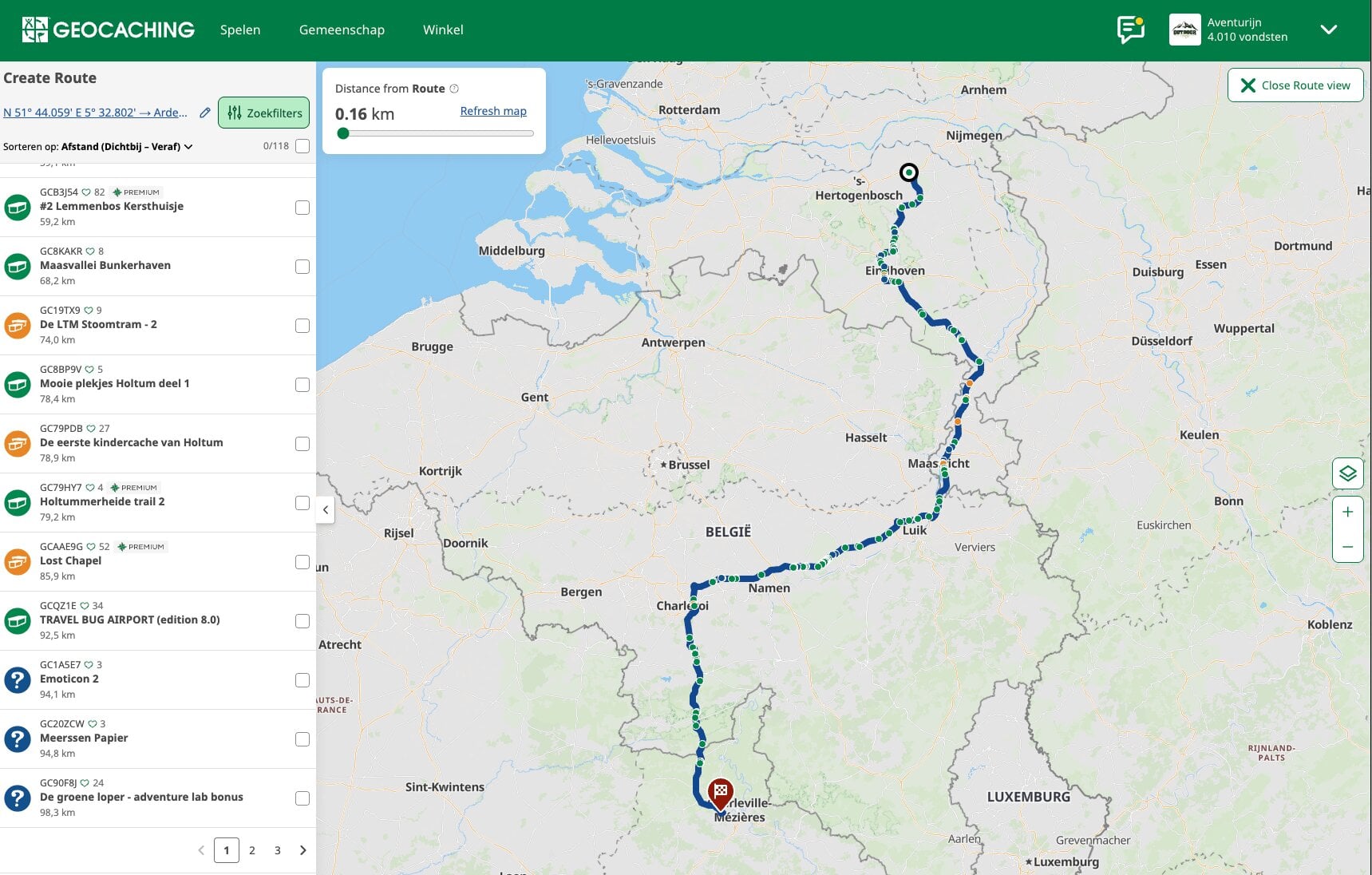Click Close Route view button
The width and height of the screenshot is (1372, 875).
point(1295,85)
